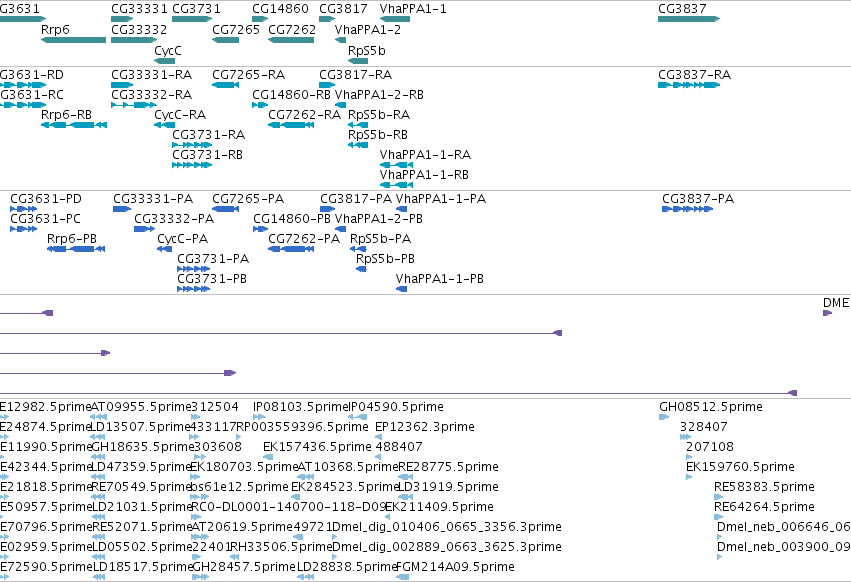Select the CG3837-RA transcript label
Image resolution: width=851 pixels, height=582 pixels.
pos(695,74)
